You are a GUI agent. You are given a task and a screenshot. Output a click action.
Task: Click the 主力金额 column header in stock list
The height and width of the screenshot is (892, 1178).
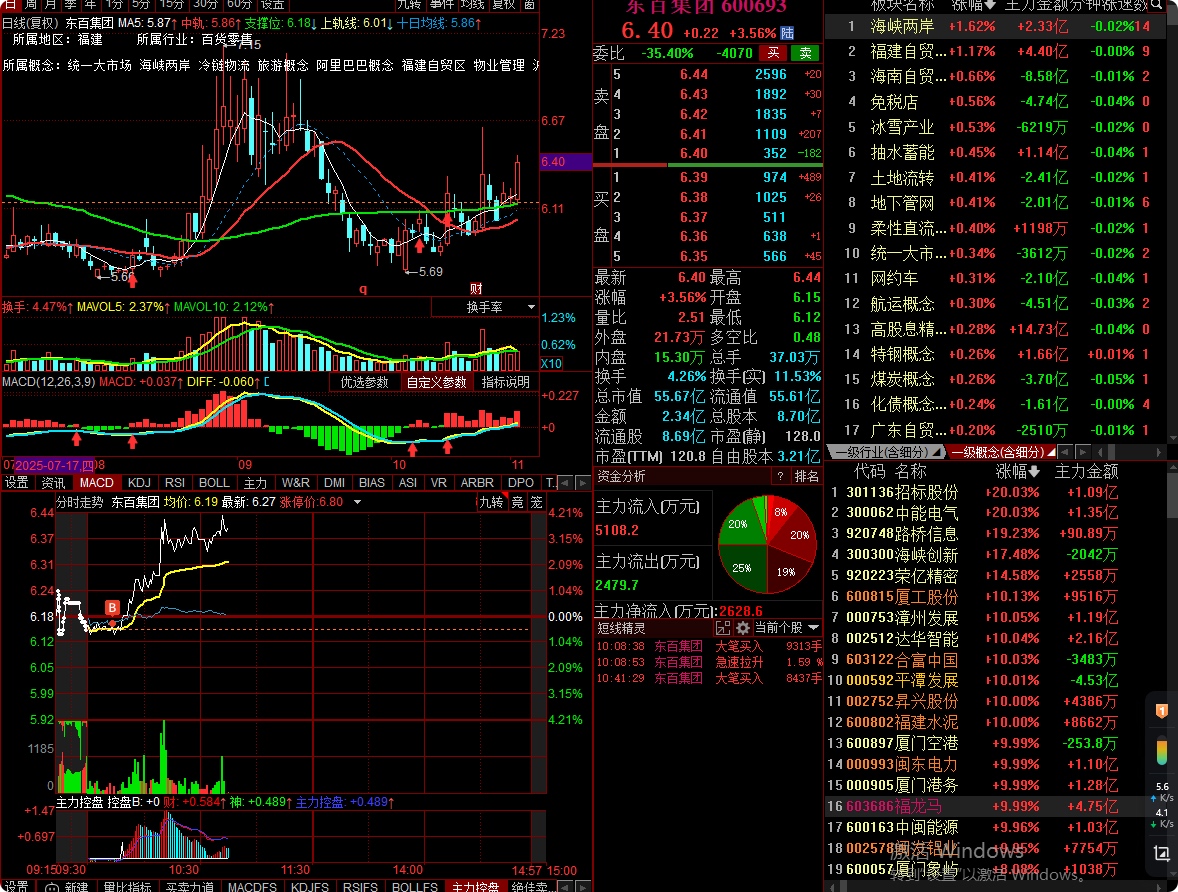[1086, 471]
